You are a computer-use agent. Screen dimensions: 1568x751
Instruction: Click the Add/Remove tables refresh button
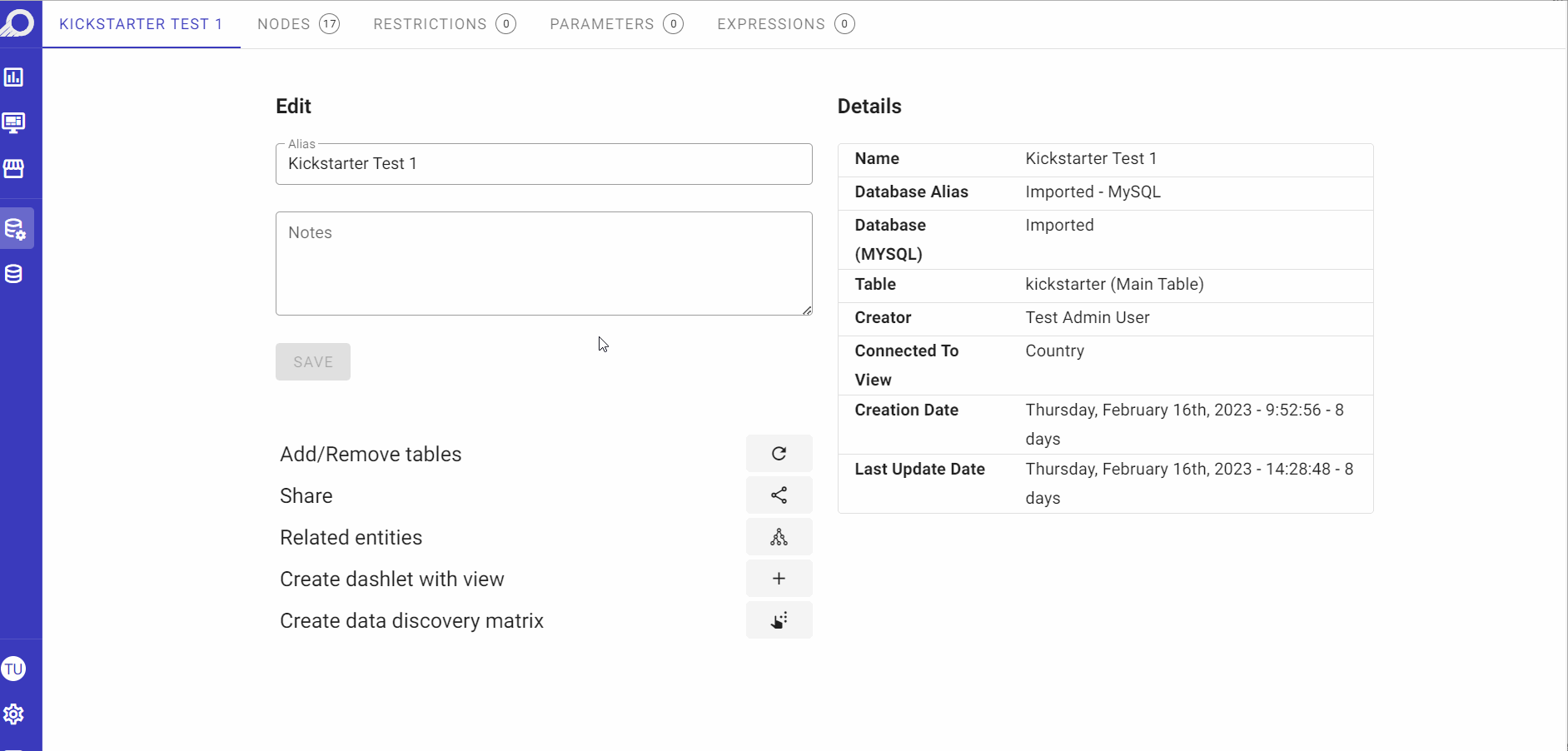[779, 454]
